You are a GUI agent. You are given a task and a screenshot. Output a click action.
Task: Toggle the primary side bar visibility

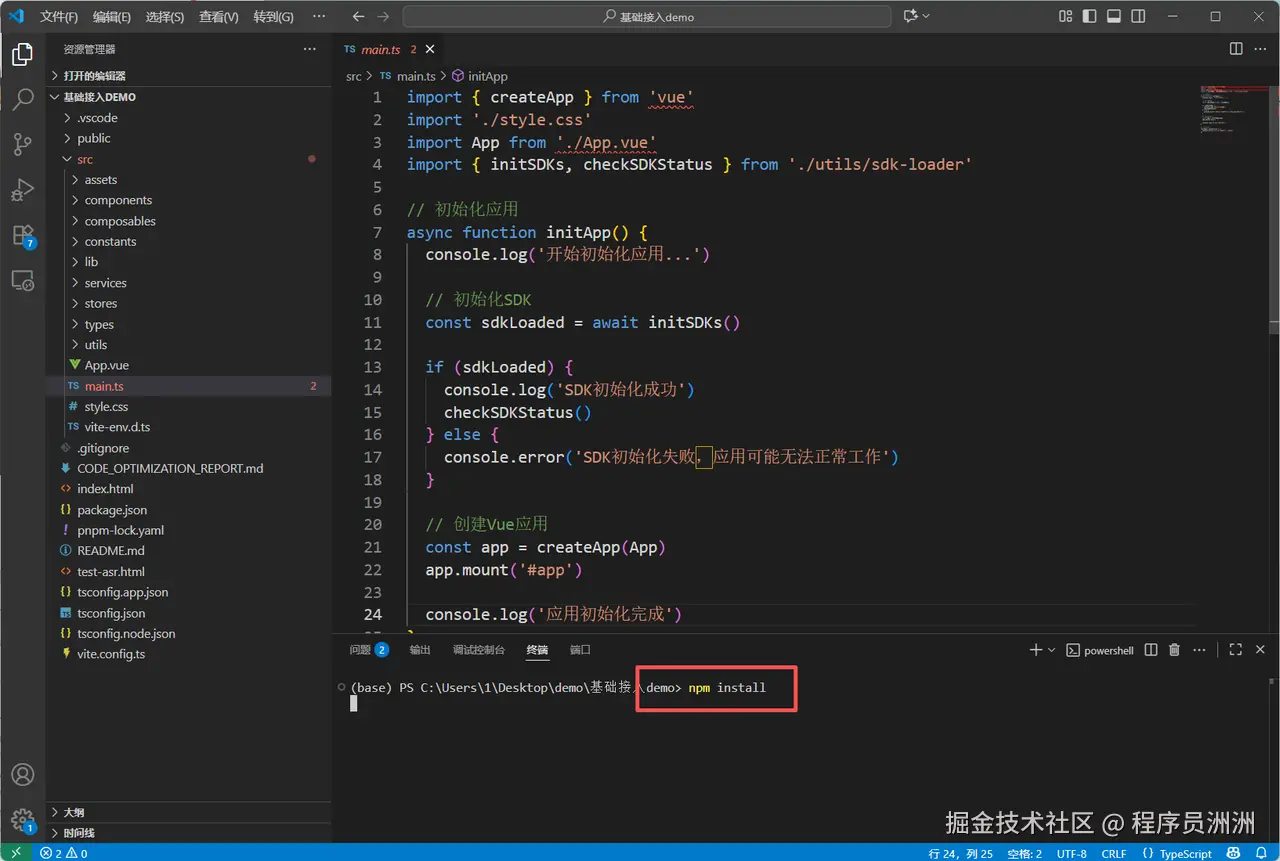[1090, 17]
